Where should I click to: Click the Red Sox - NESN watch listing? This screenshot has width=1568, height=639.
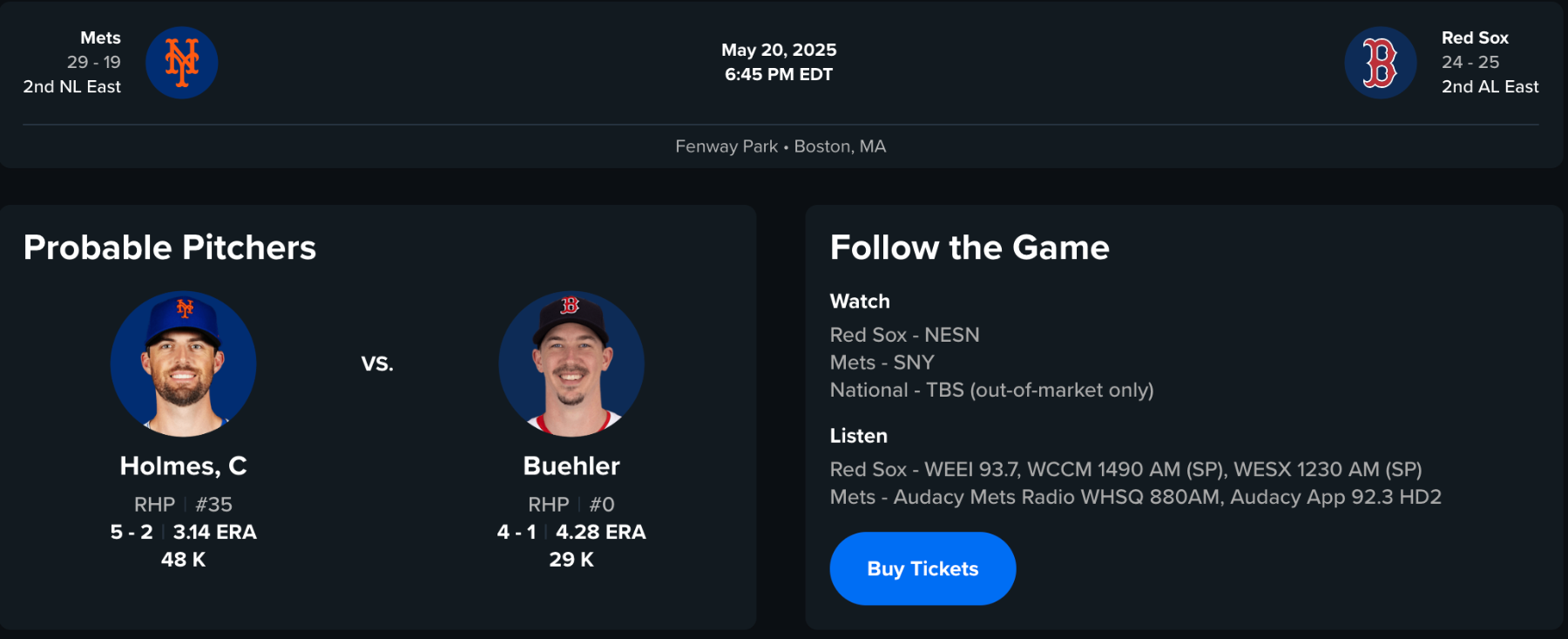(x=904, y=335)
